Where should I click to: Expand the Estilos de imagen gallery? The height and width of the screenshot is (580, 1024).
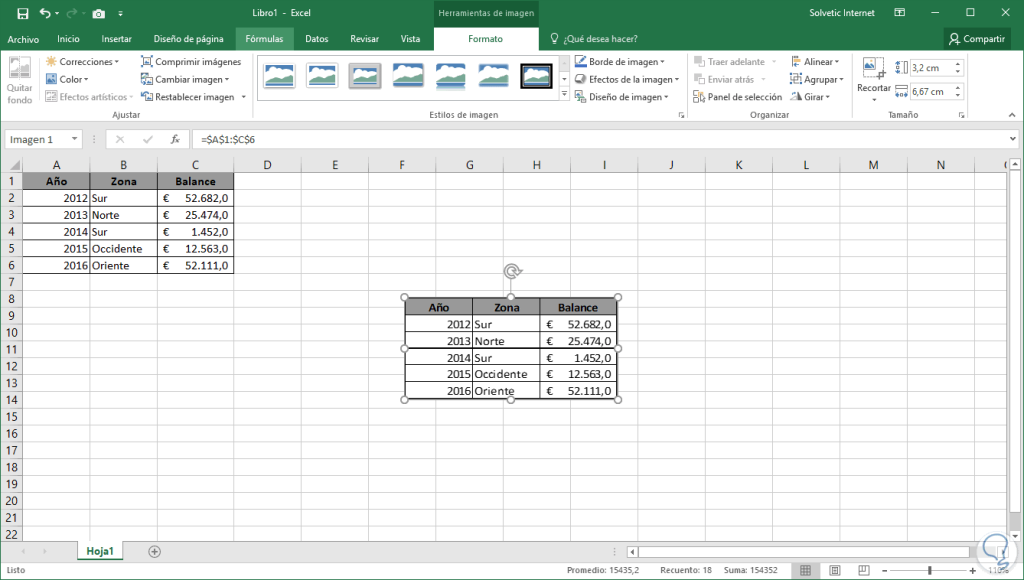coord(565,95)
